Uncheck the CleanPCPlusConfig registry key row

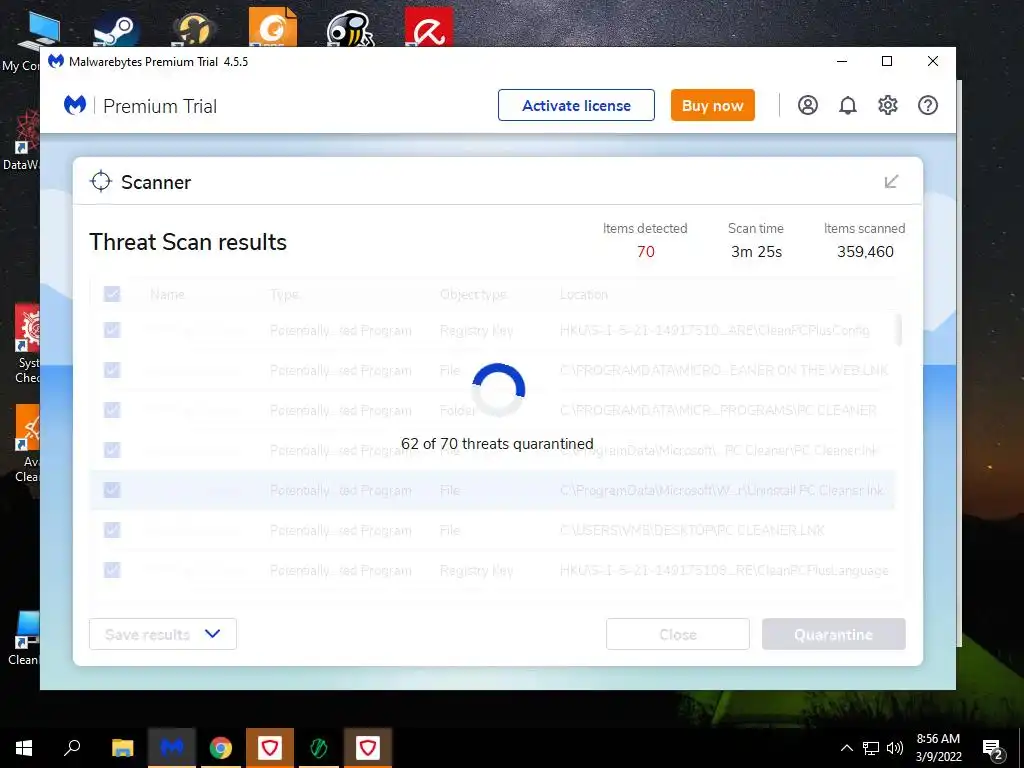pos(112,330)
